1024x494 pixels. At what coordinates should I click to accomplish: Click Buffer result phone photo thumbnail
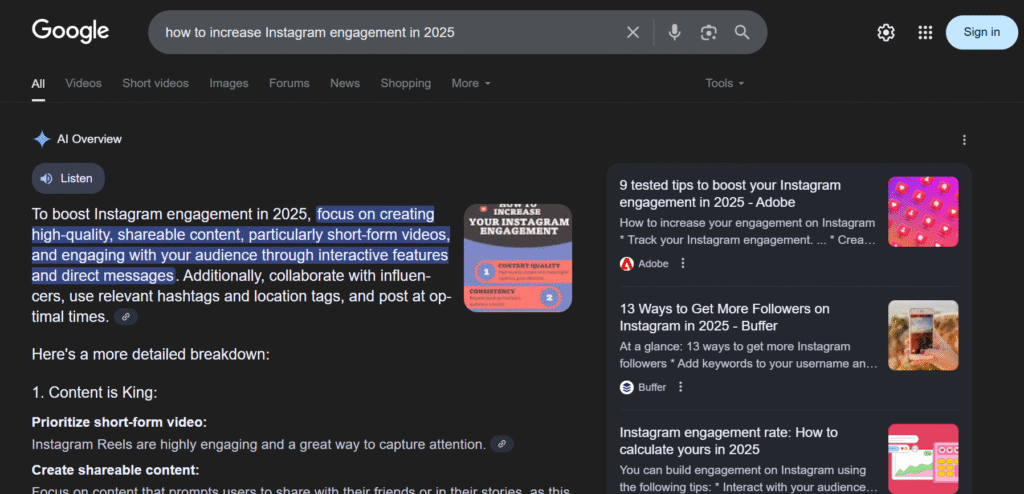(923, 335)
